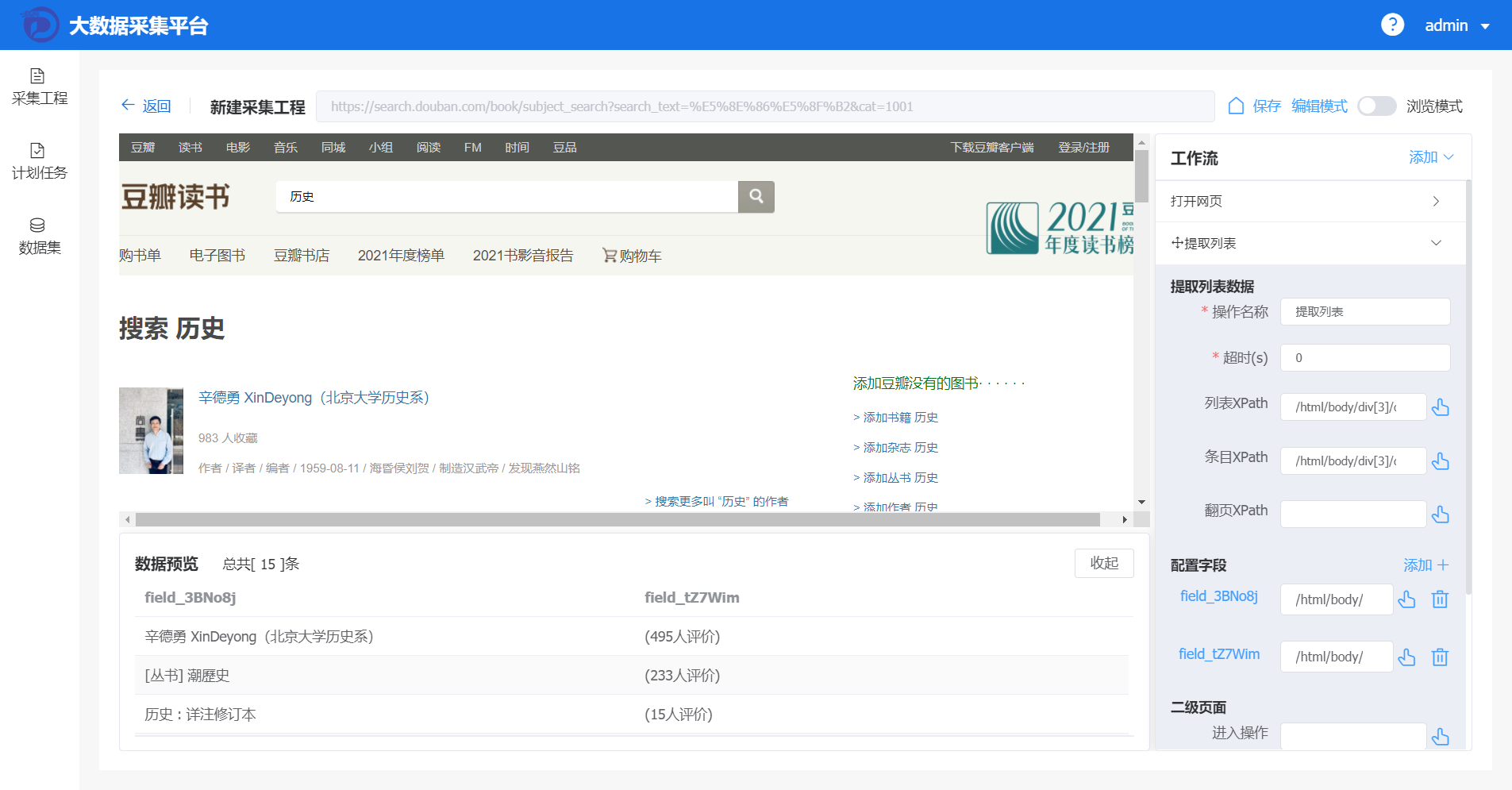Click the 豆瓣 nav item
This screenshot has height=790, width=1512.
click(143, 147)
